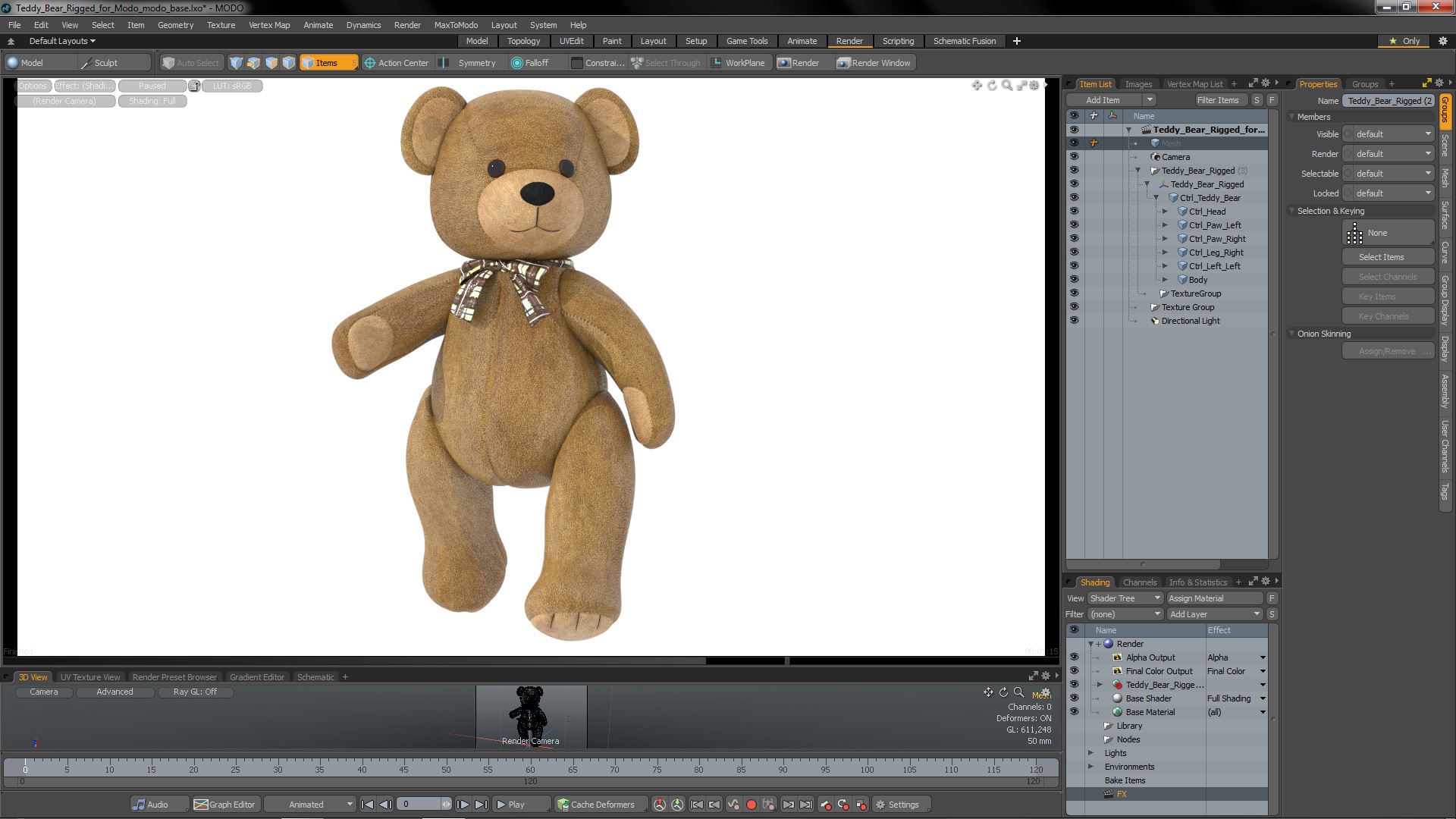Open the Locked default dropdown

[1394, 193]
